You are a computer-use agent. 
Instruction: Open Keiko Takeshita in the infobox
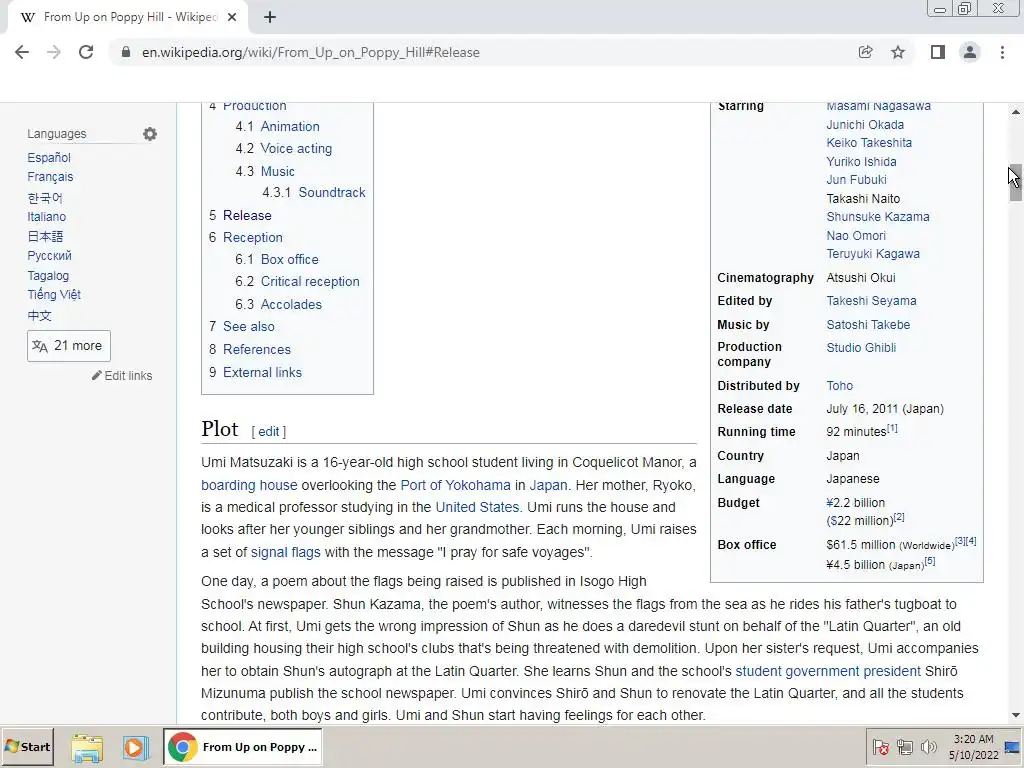869,143
